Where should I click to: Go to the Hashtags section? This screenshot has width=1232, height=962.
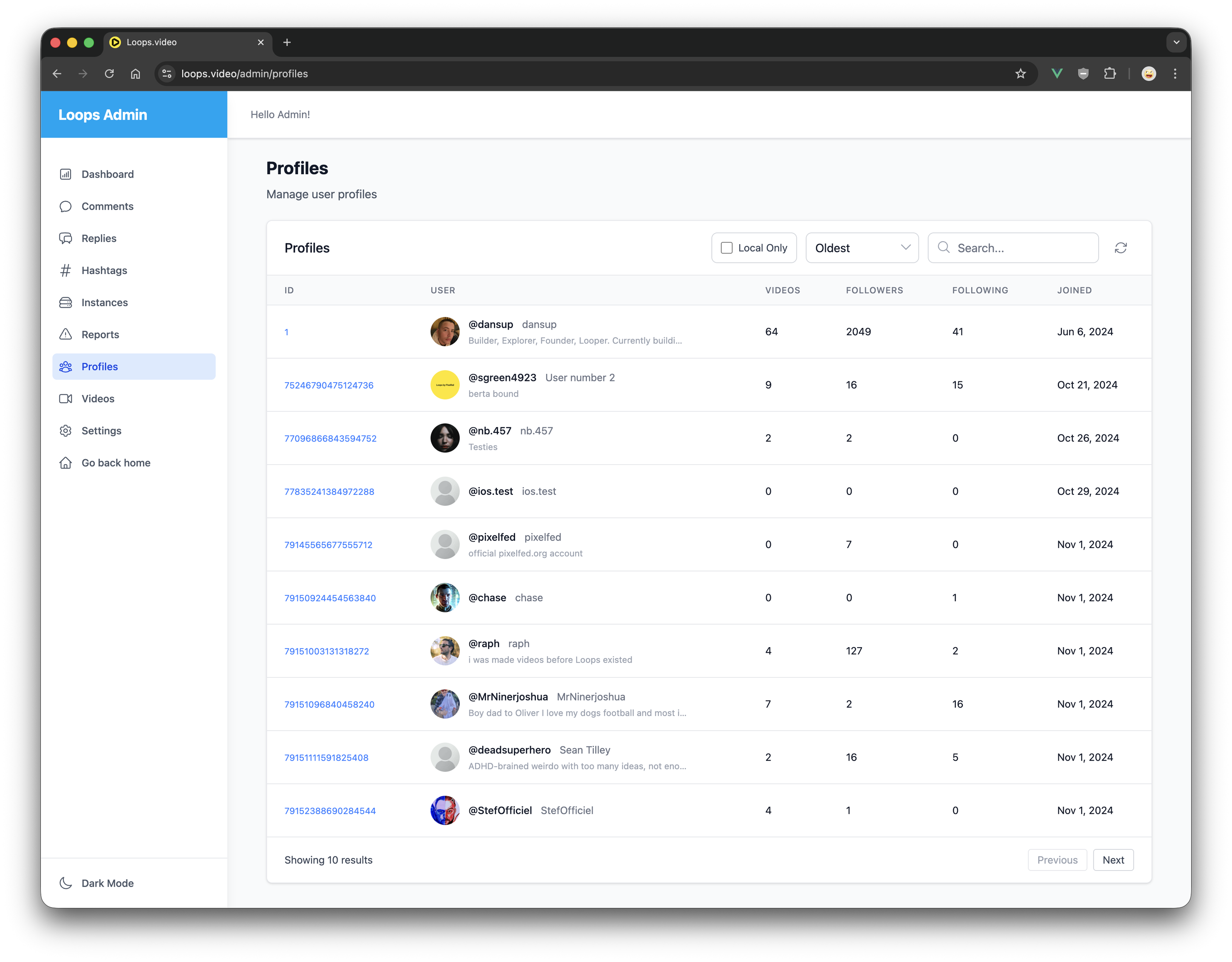(x=104, y=271)
